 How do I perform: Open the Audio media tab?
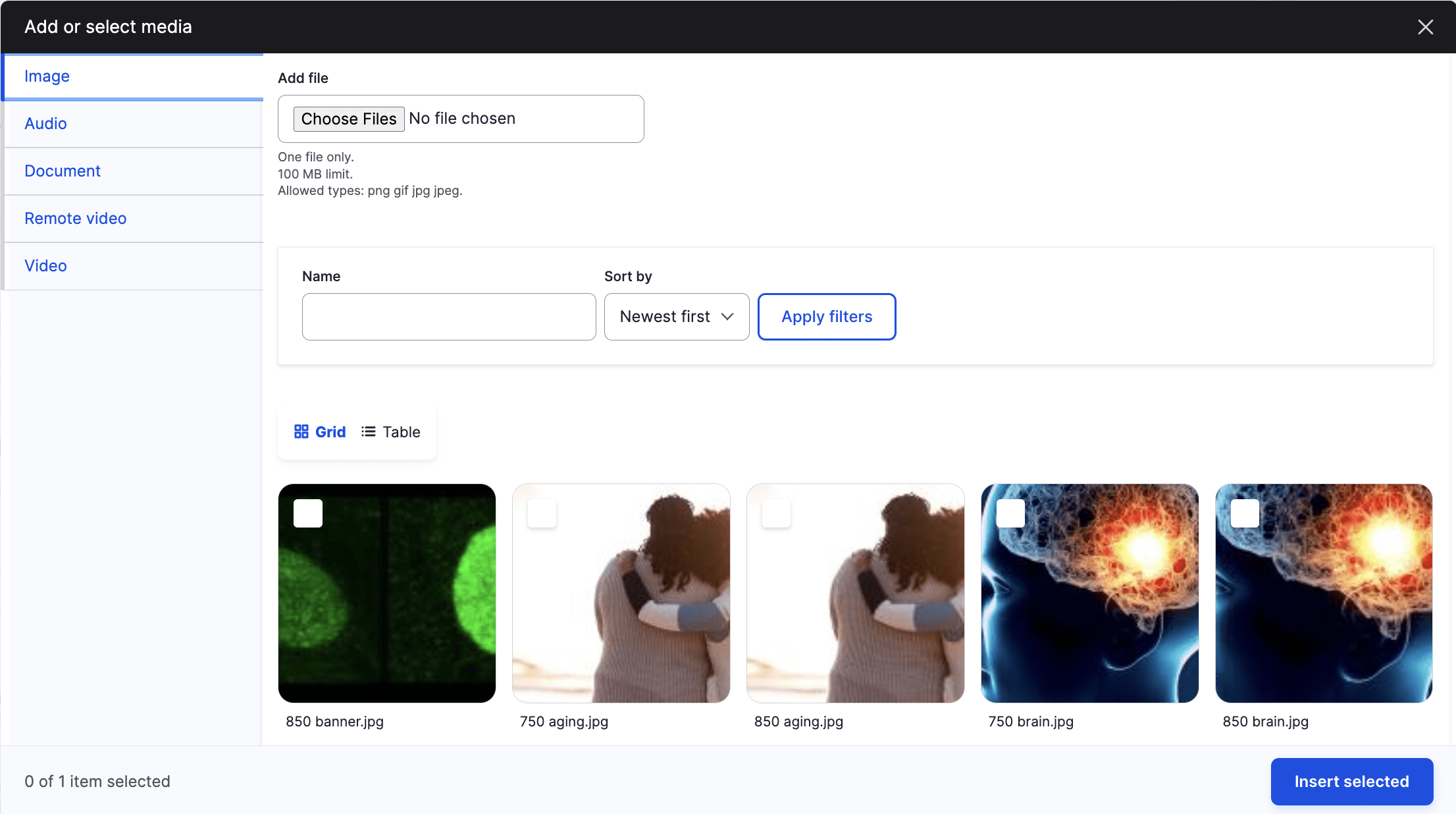point(46,123)
